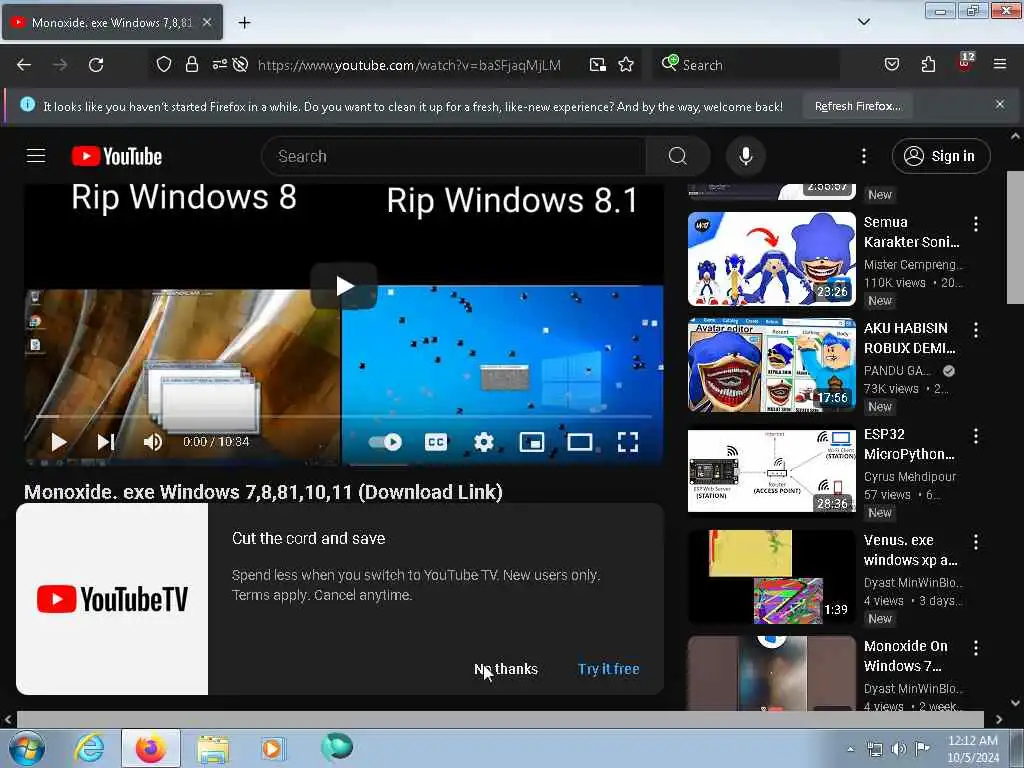Click the large center play button

coord(344,285)
